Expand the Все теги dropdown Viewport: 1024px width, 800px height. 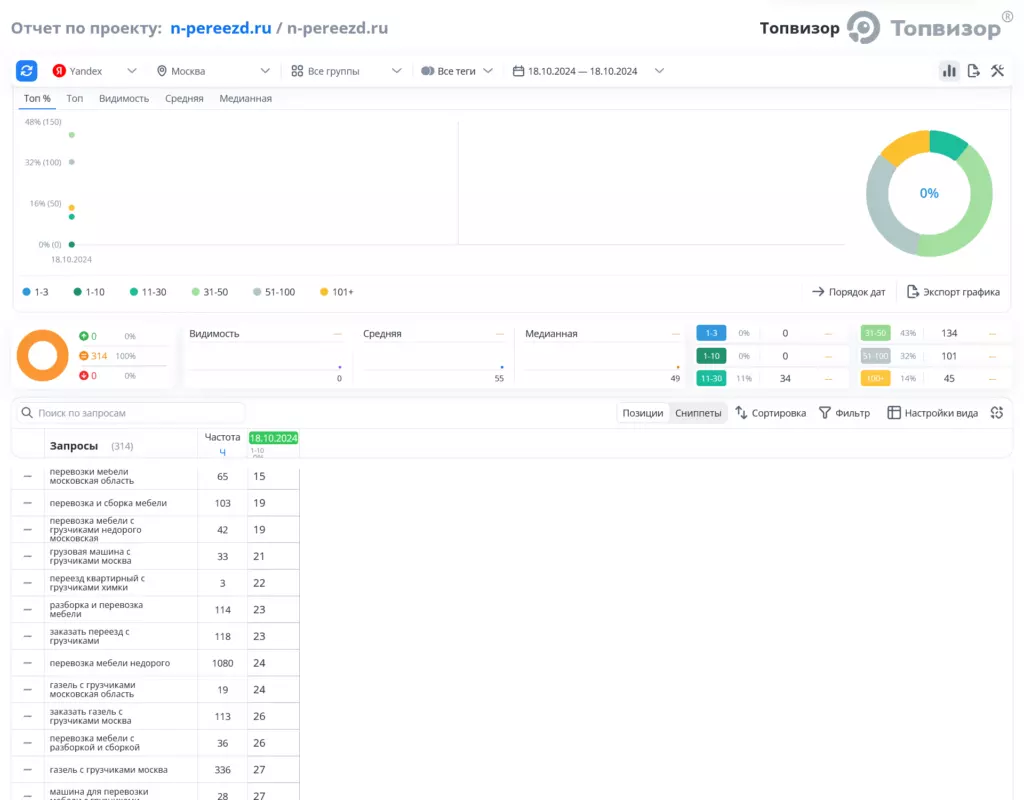[456, 71]
